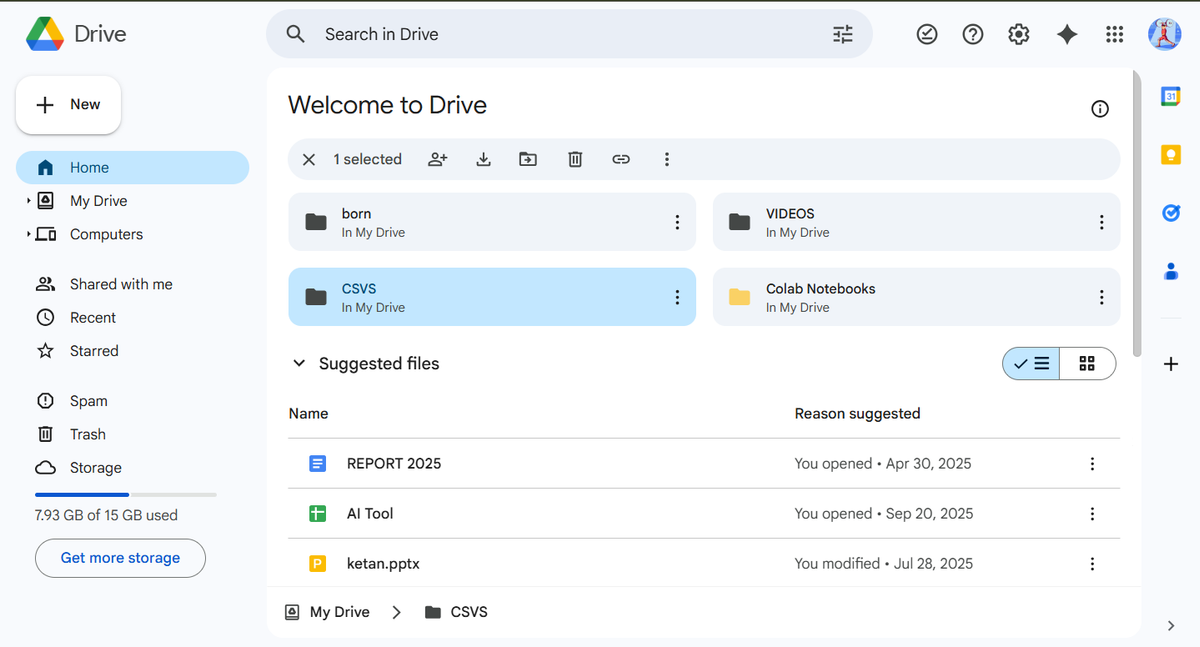Move the selected folder to another location
Viewport: 1200px width, 647px height.
coord(529,159)
